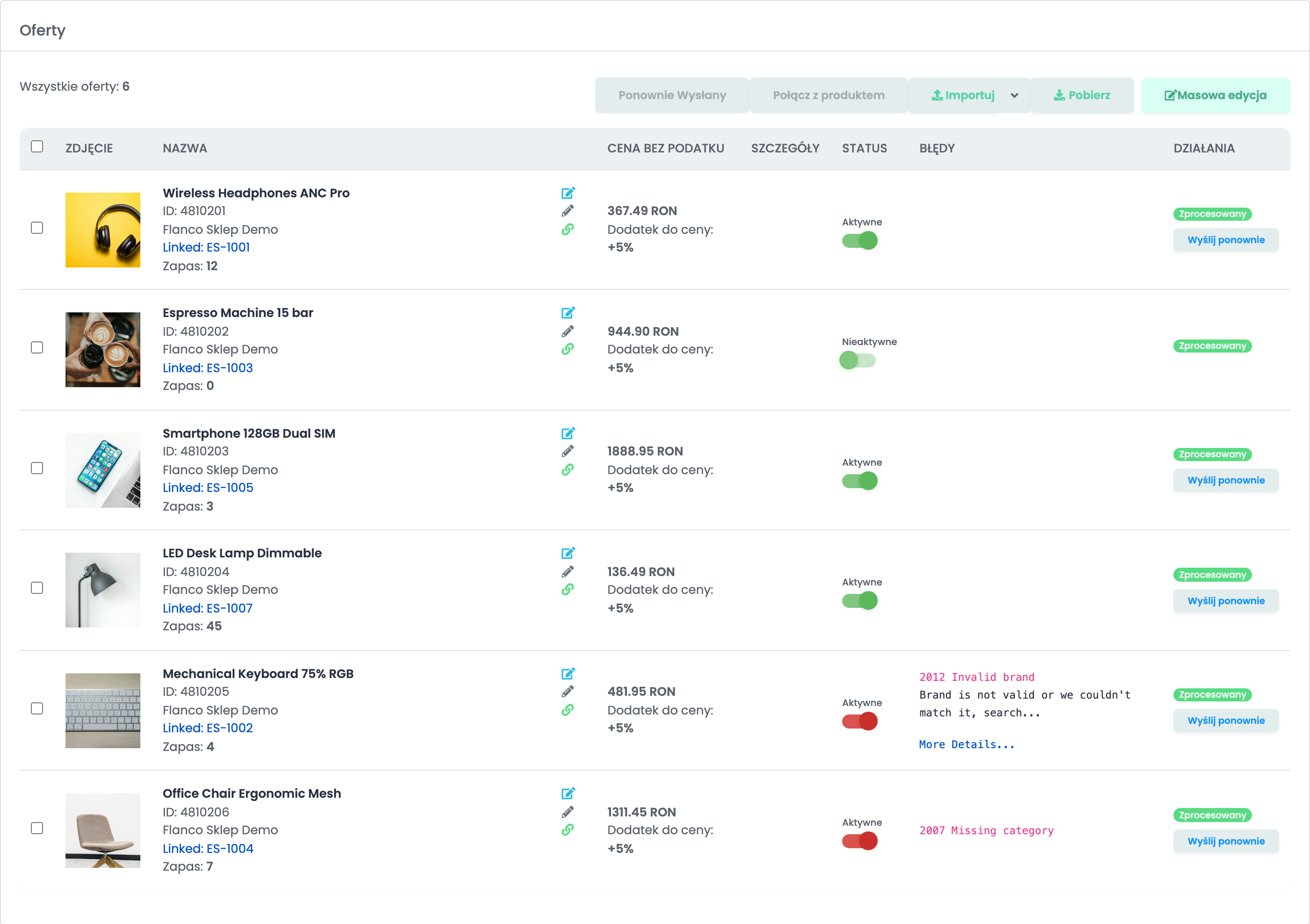Expand the Importuj dropdown arrow
The width and height of the screenshot is (1310, 924).
pyautogui.click(x=1014, y=95)
